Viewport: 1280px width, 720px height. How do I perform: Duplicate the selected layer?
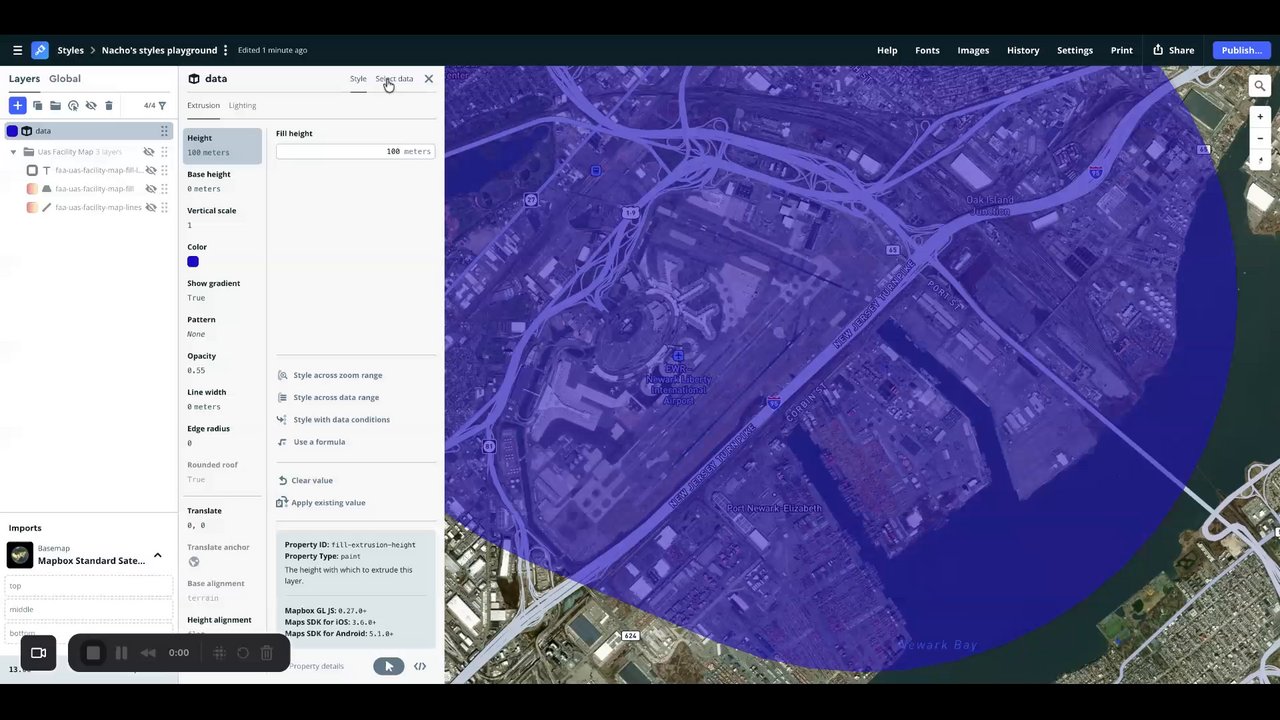click(x=37, y=105)
